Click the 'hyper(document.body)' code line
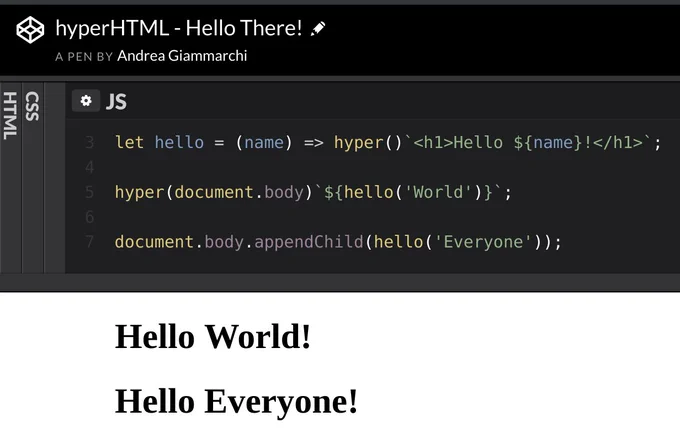 tap(313, 192)
